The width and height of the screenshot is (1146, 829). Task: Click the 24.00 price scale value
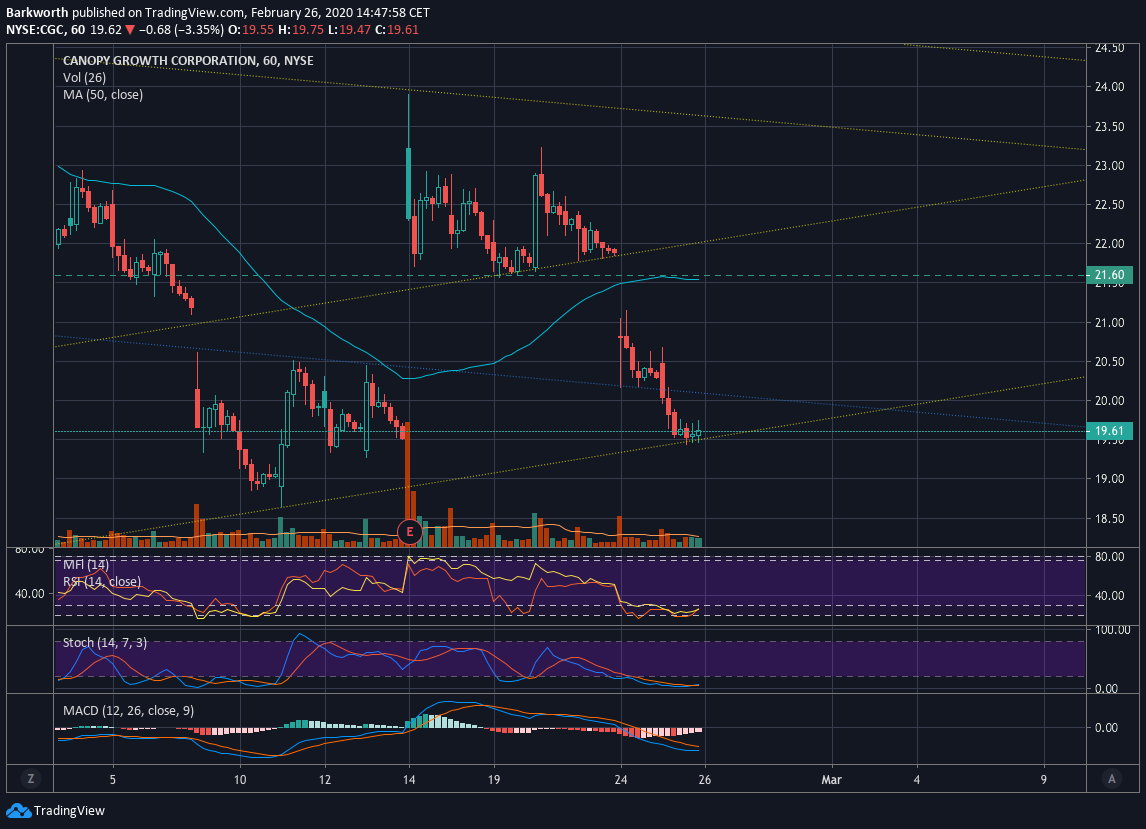point(1109,86)
